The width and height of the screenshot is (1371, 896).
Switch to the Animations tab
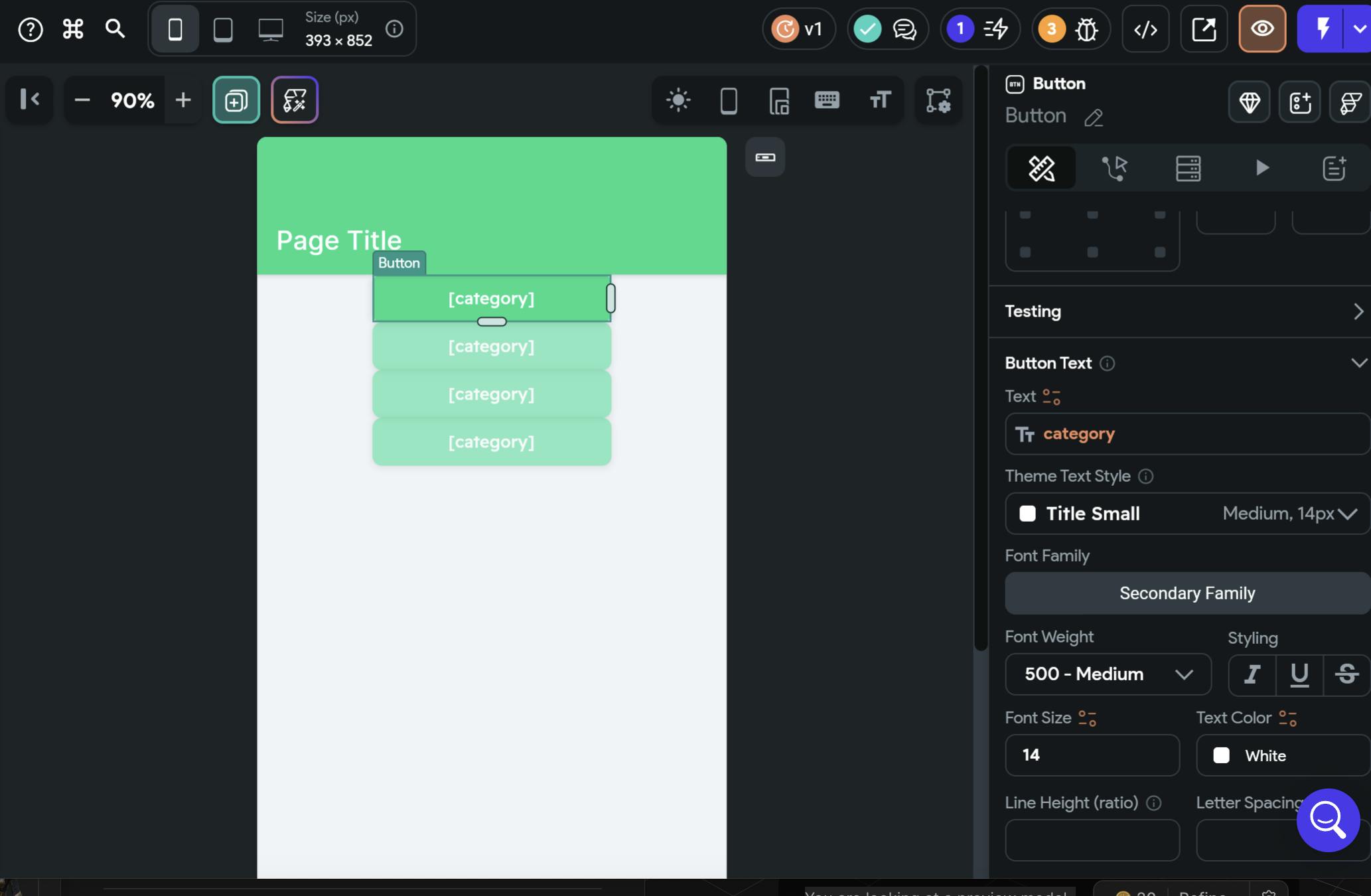click(1262, 168)
